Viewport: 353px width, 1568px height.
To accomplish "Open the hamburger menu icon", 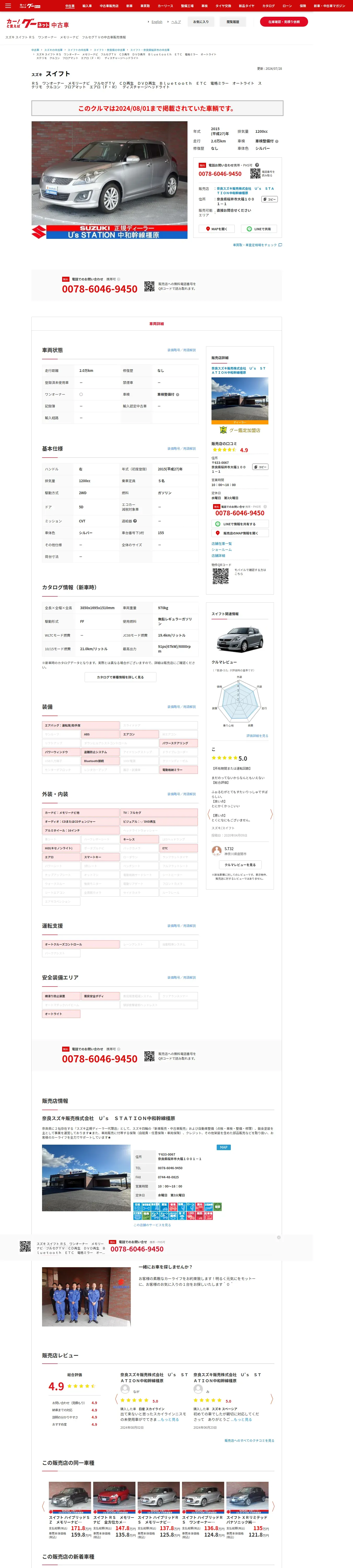I will pyautogui.click(x=8, y=5).
